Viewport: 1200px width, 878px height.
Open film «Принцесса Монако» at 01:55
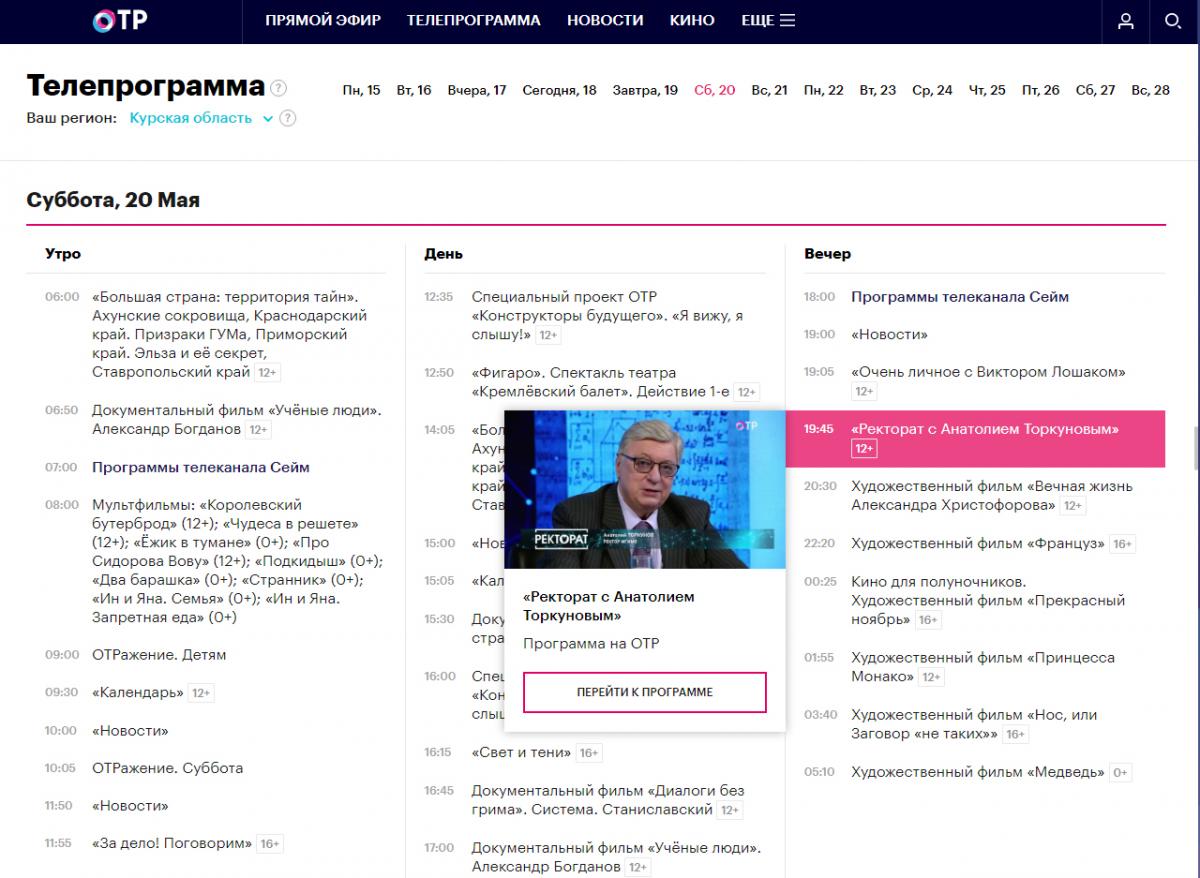point(983,667)
